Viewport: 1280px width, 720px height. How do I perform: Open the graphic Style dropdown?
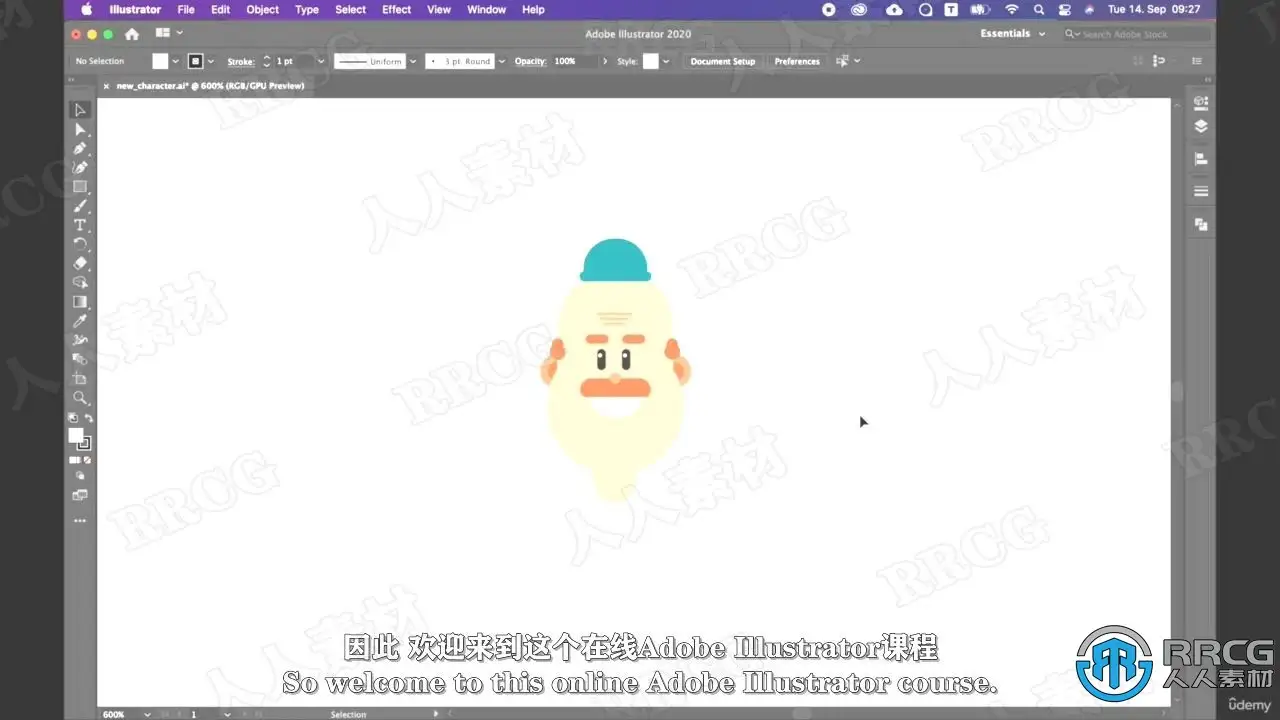tap(666, 61)
